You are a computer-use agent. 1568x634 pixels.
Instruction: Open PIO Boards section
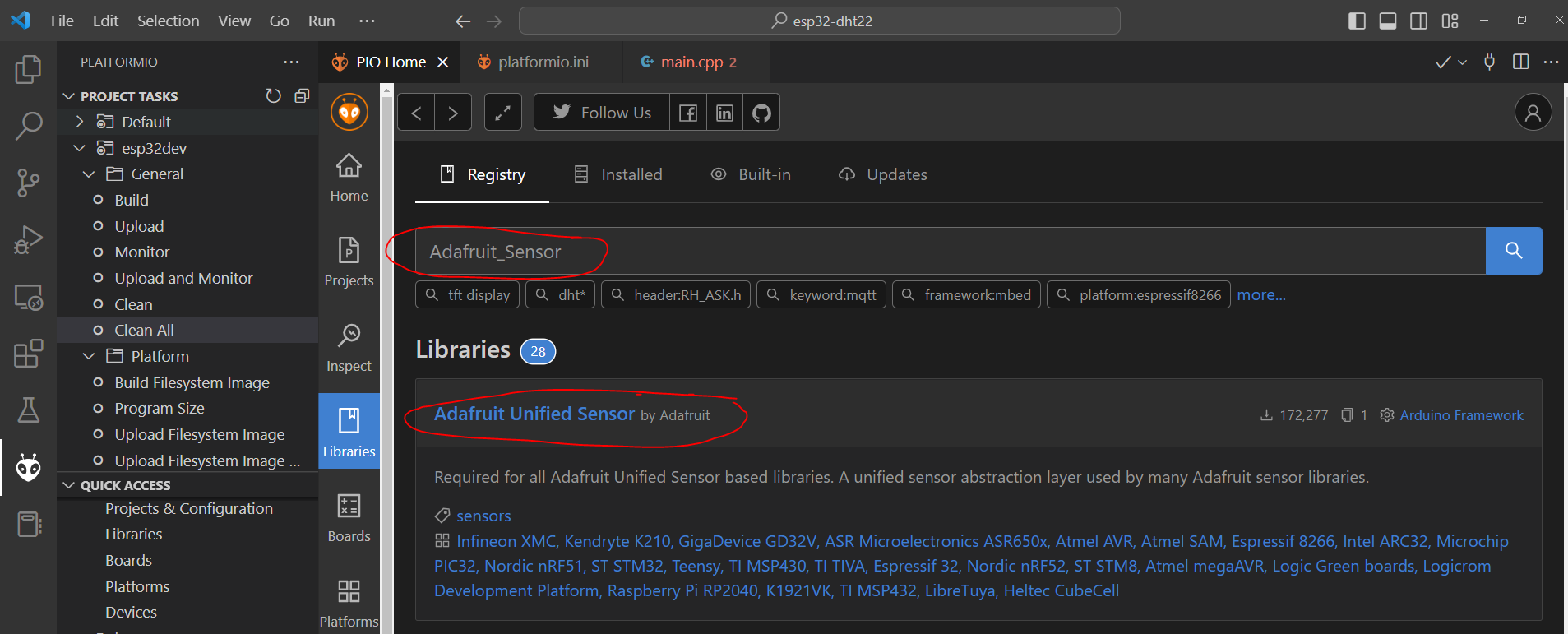click(x=349, y=518)
